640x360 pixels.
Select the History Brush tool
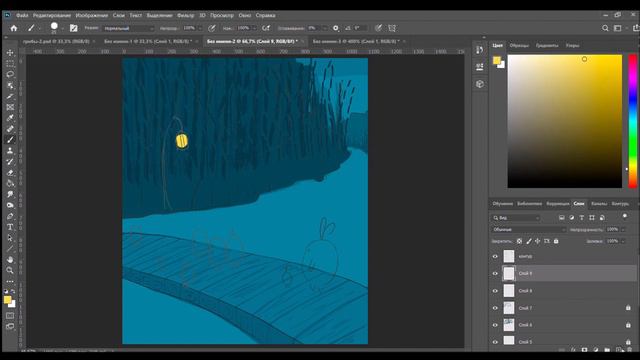(10, 162)
